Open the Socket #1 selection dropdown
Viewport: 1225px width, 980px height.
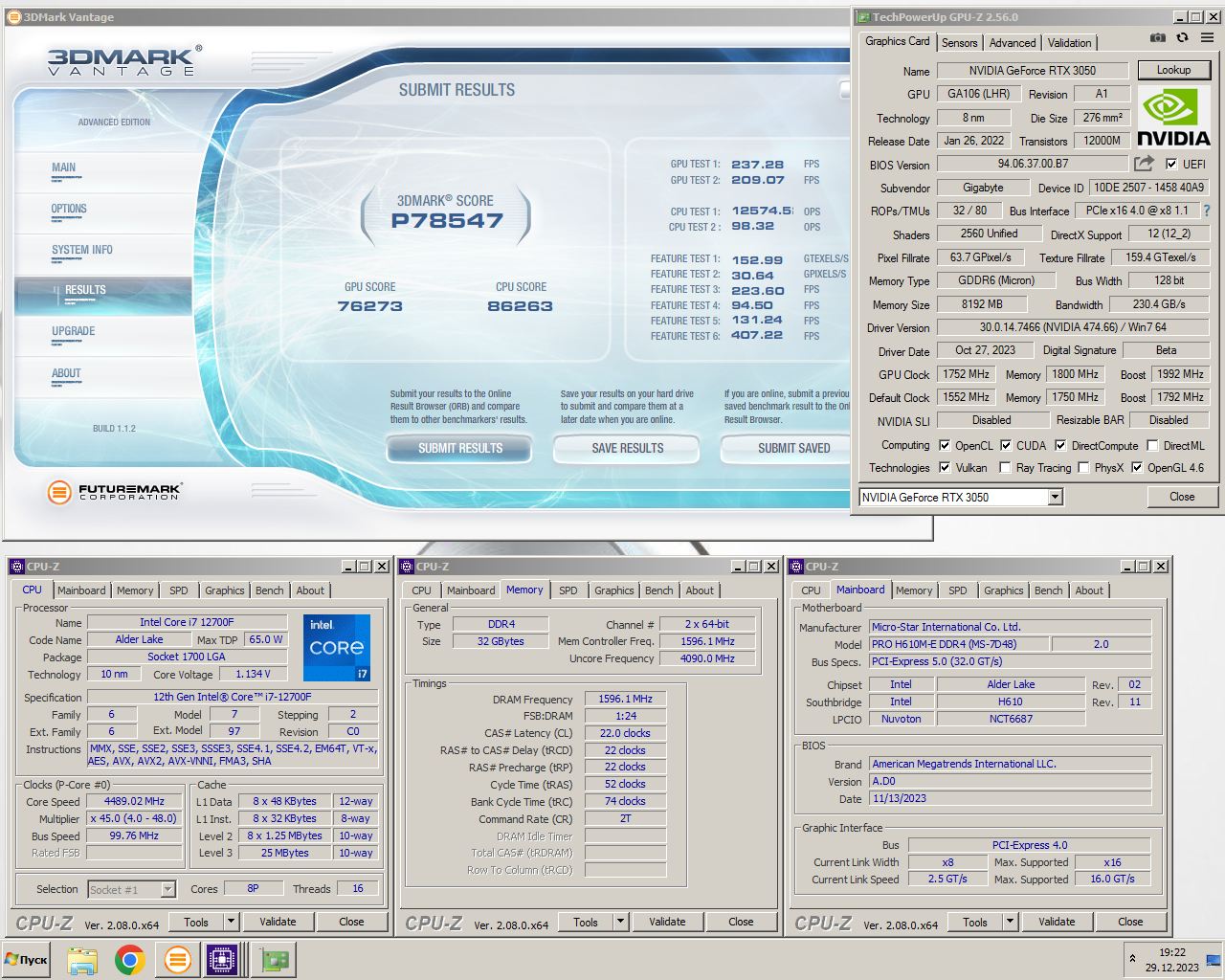pyautogui.click(x=167, y=889)
